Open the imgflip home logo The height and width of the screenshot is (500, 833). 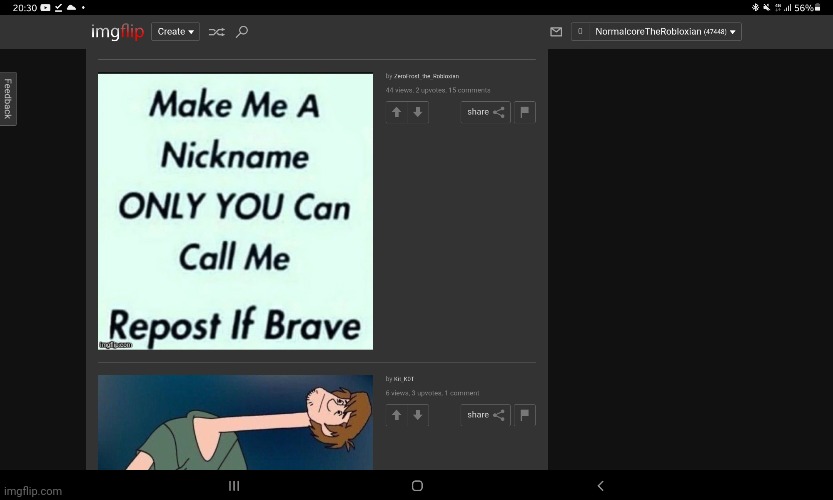coord(117,32)
